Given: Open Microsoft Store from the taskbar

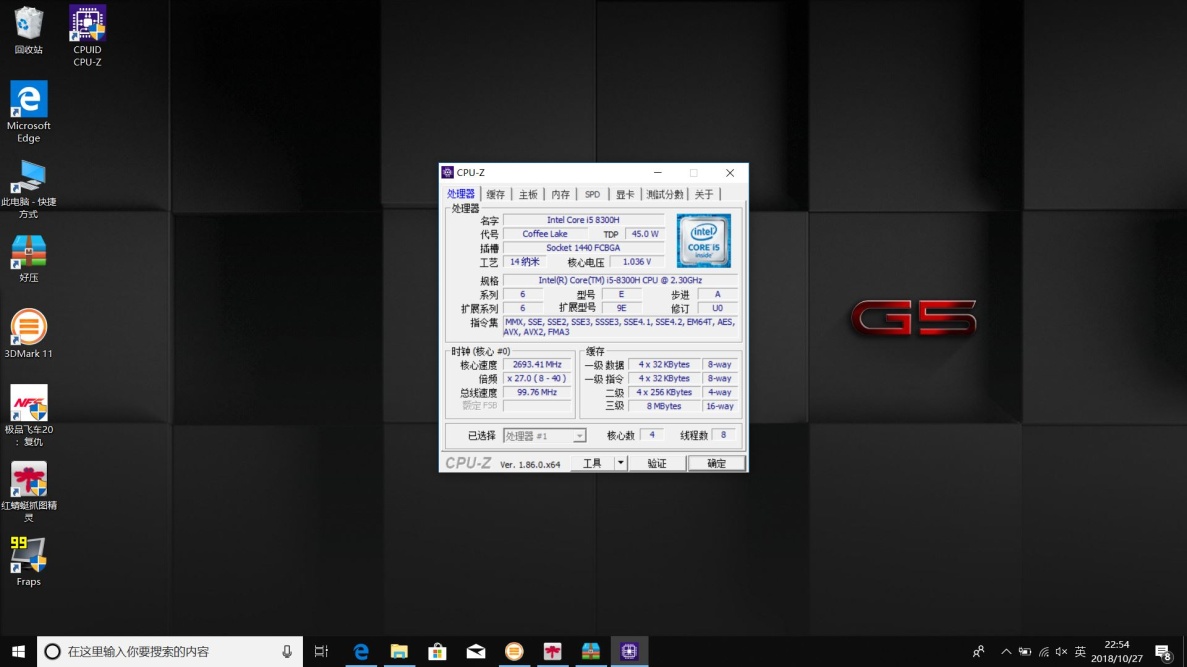Looking at the screenshot, I should [437, 651].
